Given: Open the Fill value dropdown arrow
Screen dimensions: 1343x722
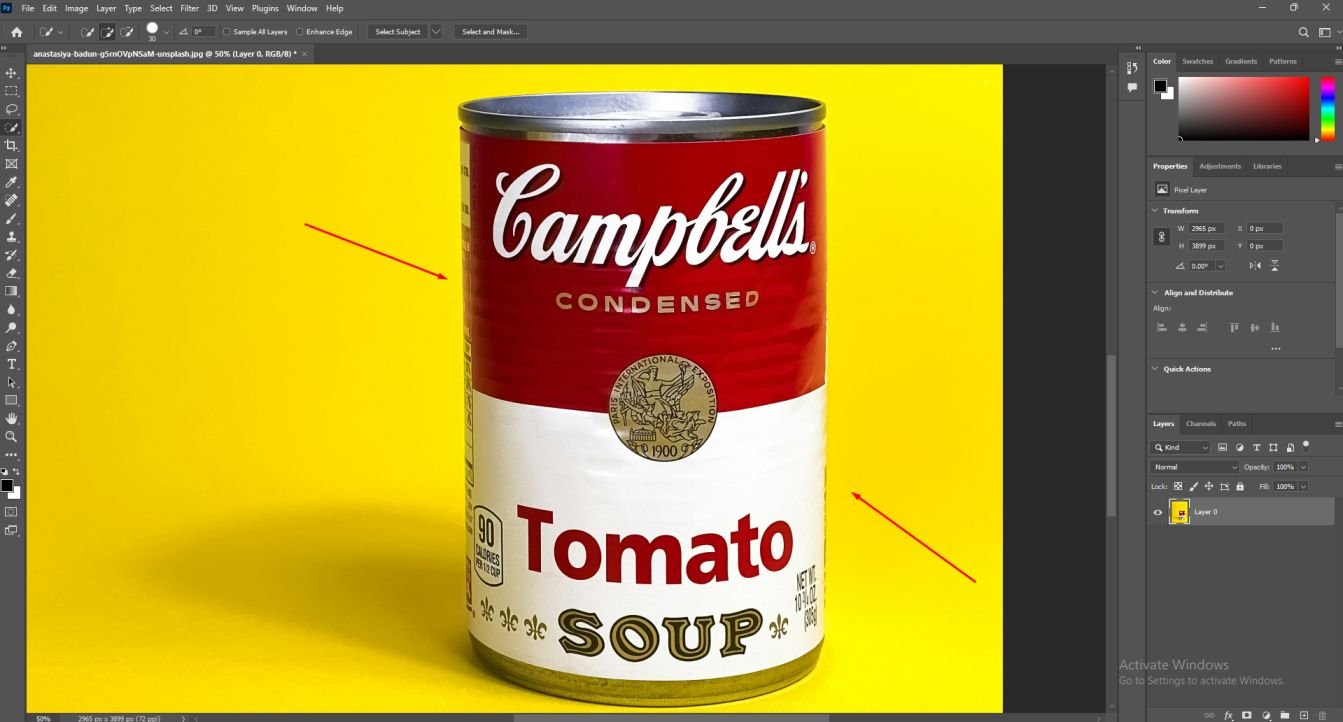Looking at the screenshot, I should coord(1303,487).
